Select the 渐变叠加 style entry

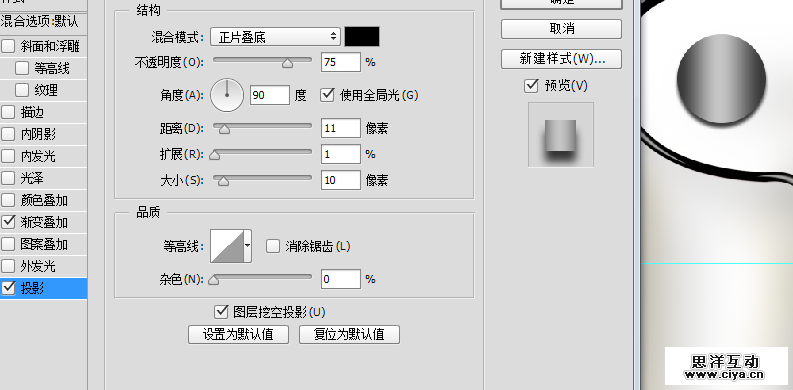tap(43, 222)
